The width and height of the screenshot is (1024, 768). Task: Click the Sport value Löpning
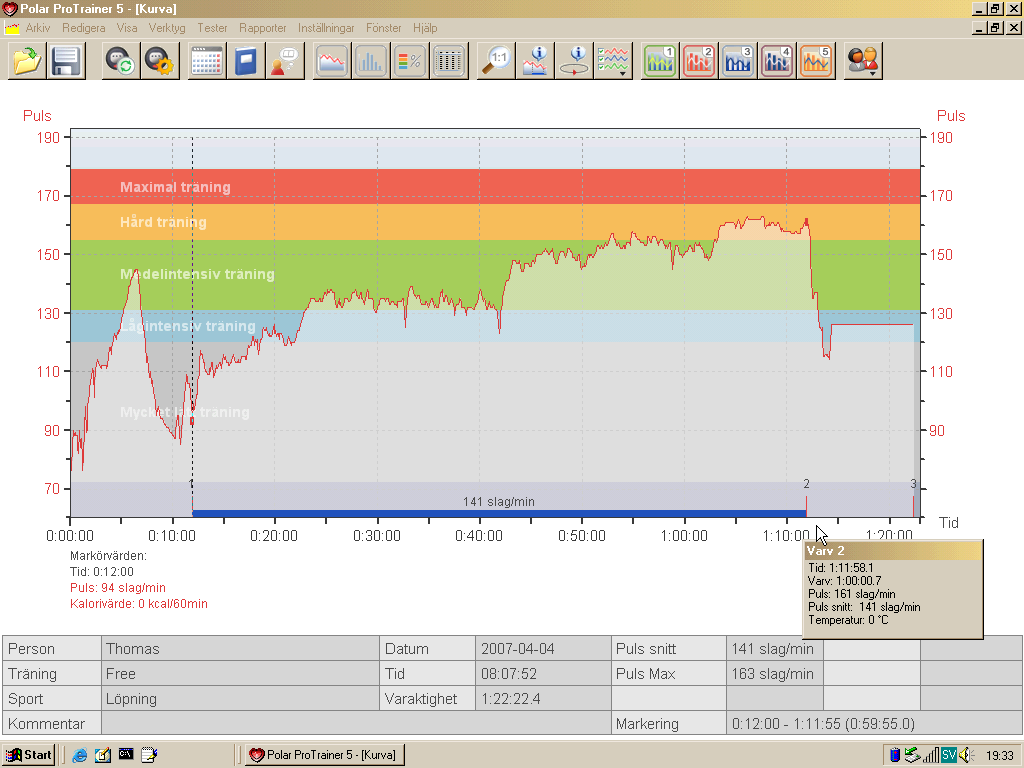point(240,699)
